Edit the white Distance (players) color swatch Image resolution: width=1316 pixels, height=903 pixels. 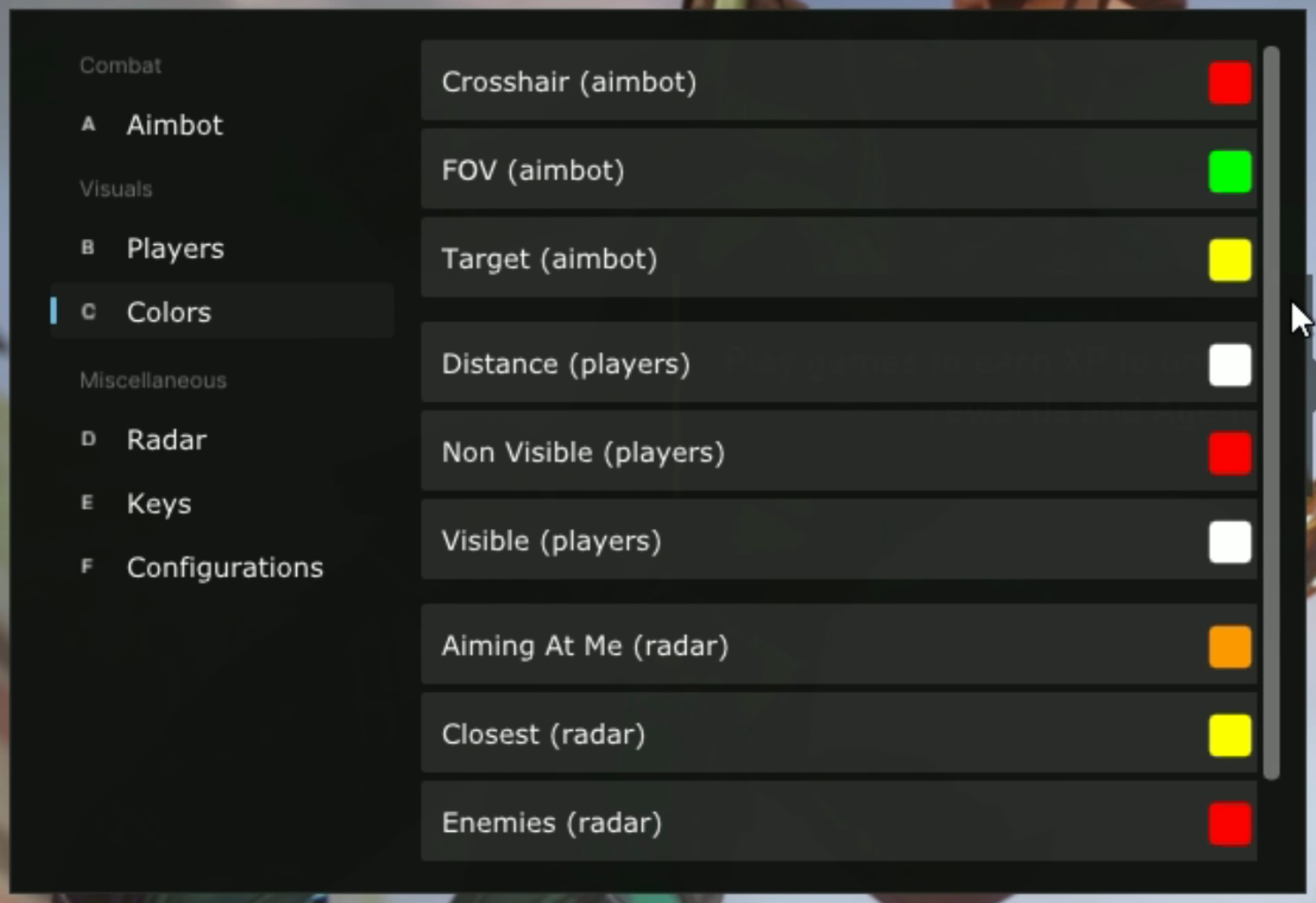[1229, 365]
